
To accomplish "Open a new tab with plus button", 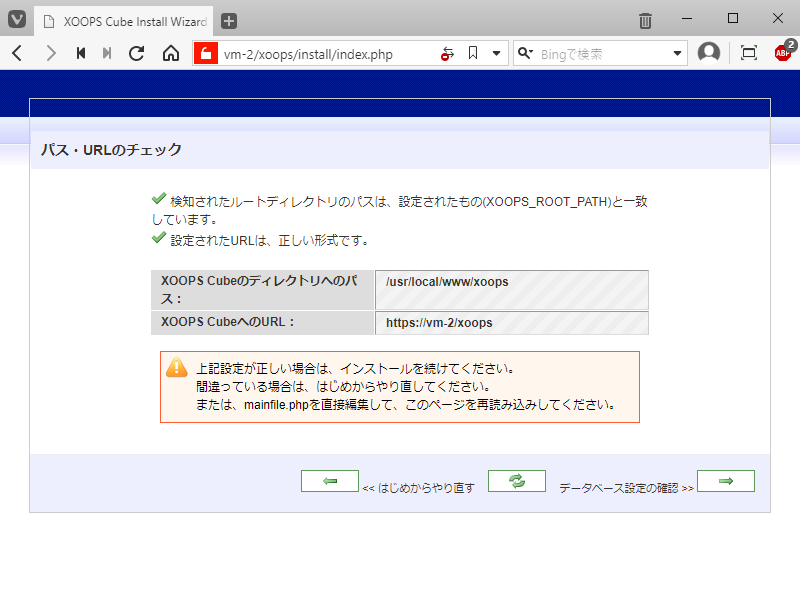I will [229, 21].
